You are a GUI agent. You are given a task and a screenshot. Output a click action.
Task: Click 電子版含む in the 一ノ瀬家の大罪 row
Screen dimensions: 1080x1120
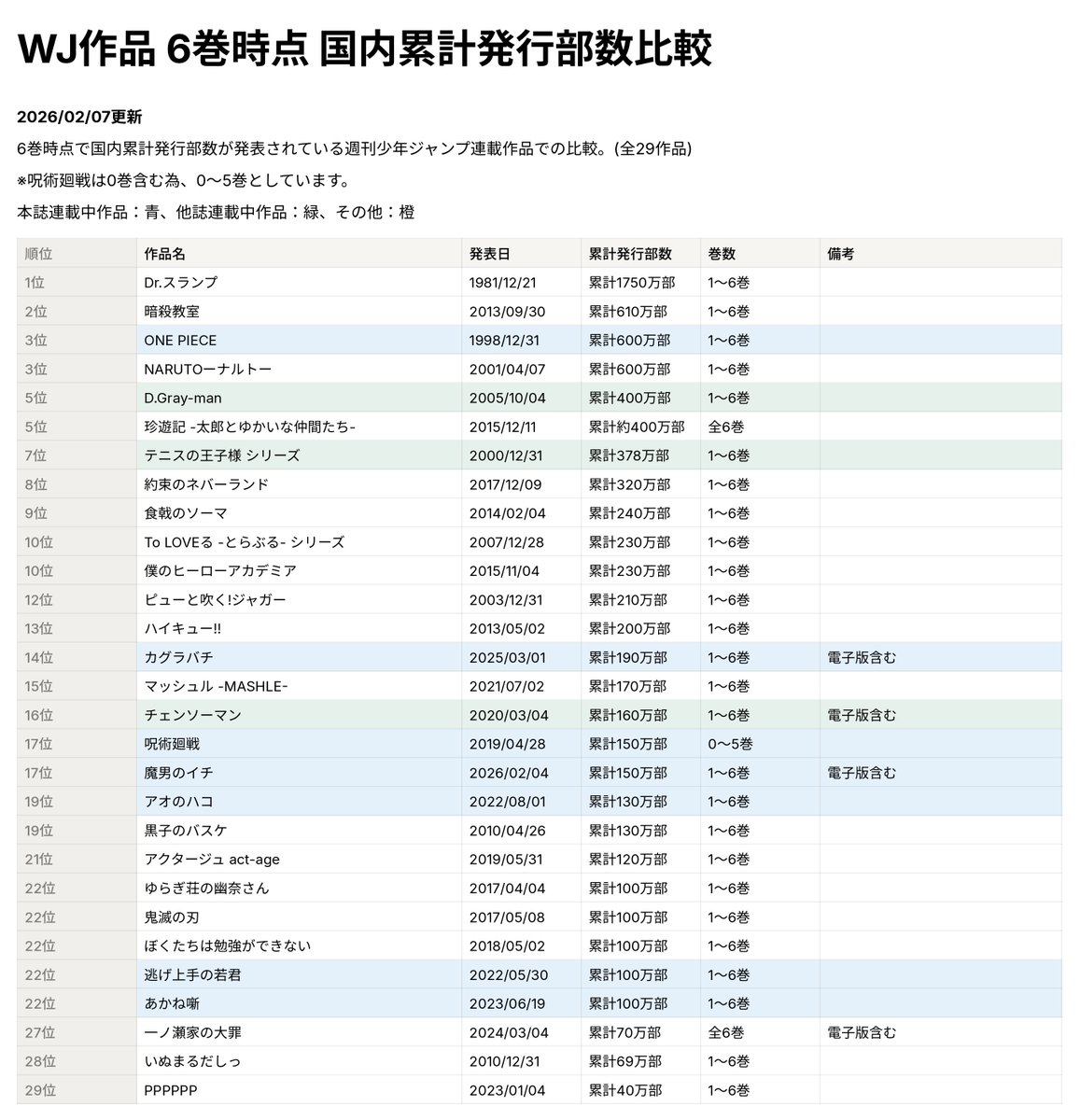point(862,1033)
